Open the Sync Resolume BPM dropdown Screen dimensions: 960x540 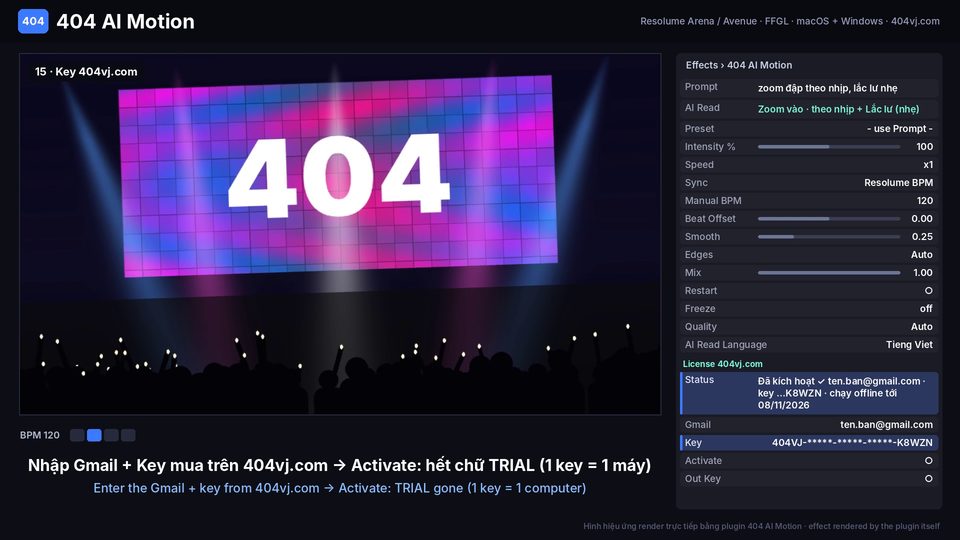pos(898,182)
